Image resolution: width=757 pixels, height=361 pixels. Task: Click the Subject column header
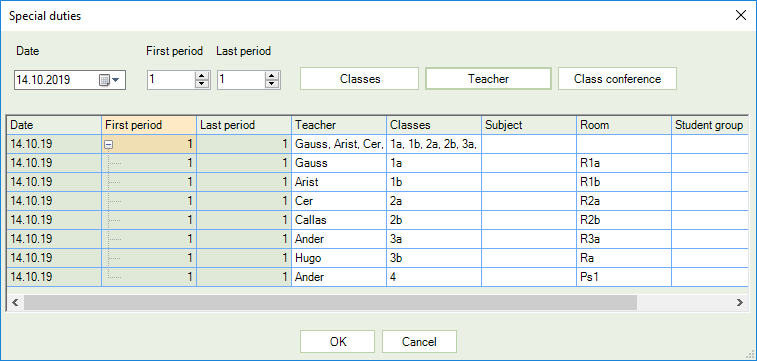[529, 125]
